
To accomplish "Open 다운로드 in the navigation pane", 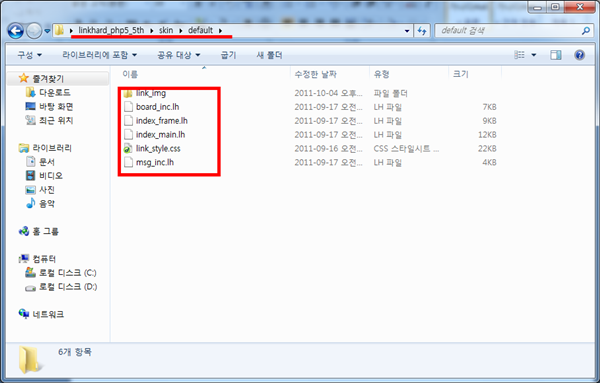I will pos(55,93).
